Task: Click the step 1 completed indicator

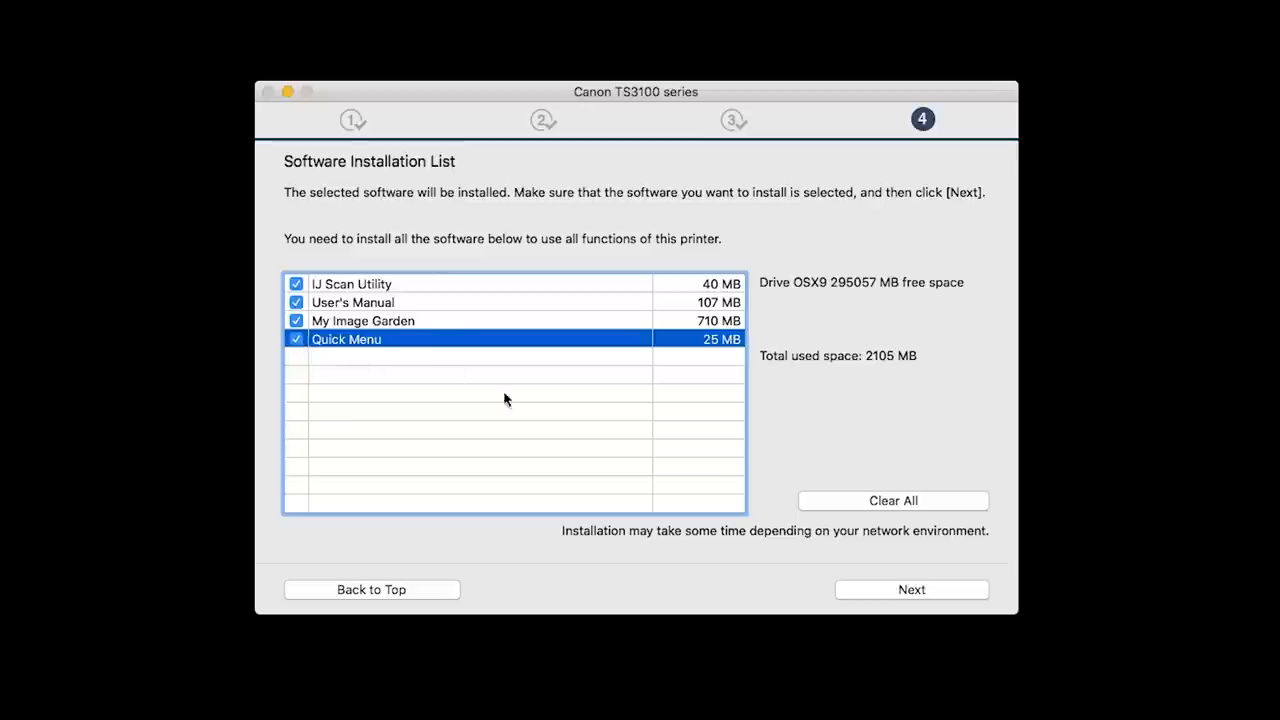Action: [353, 120]
